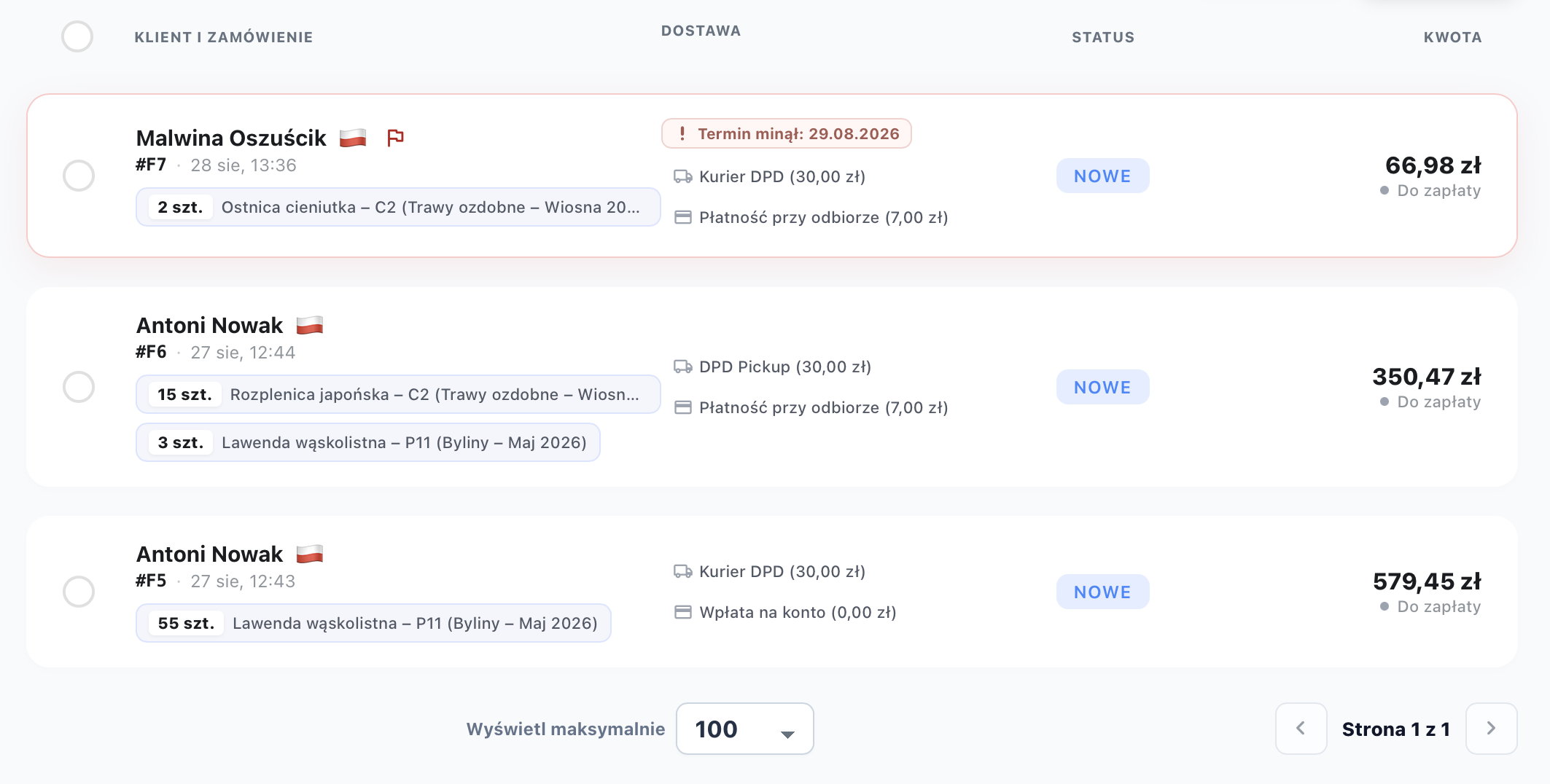Click the red flag icon next to Malwina Oszuścik
The height and width of the screenshot is (784, 1550).
coord(395,138)
